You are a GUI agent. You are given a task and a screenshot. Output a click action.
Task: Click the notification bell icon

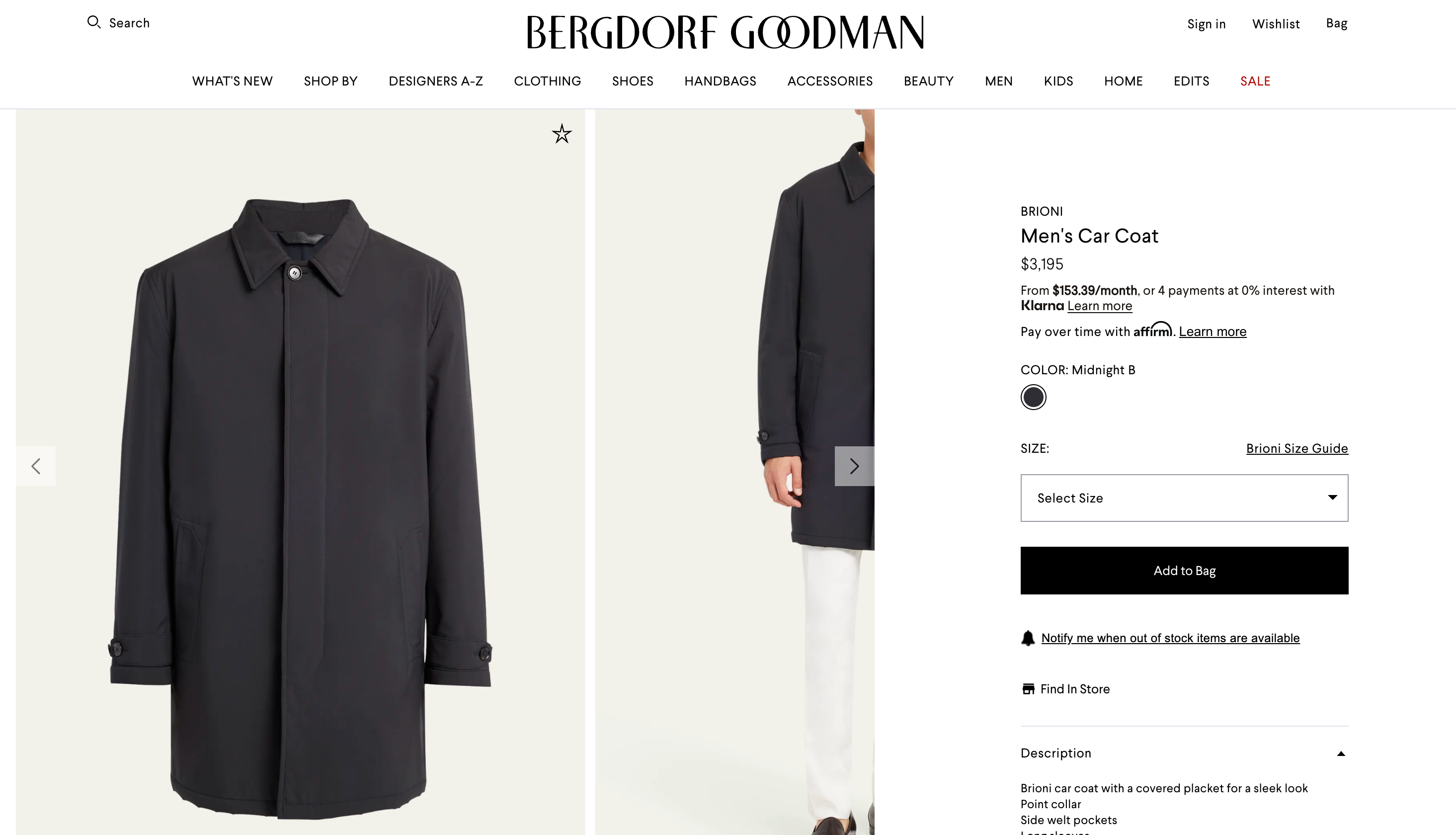click(x=1028, y=638)
